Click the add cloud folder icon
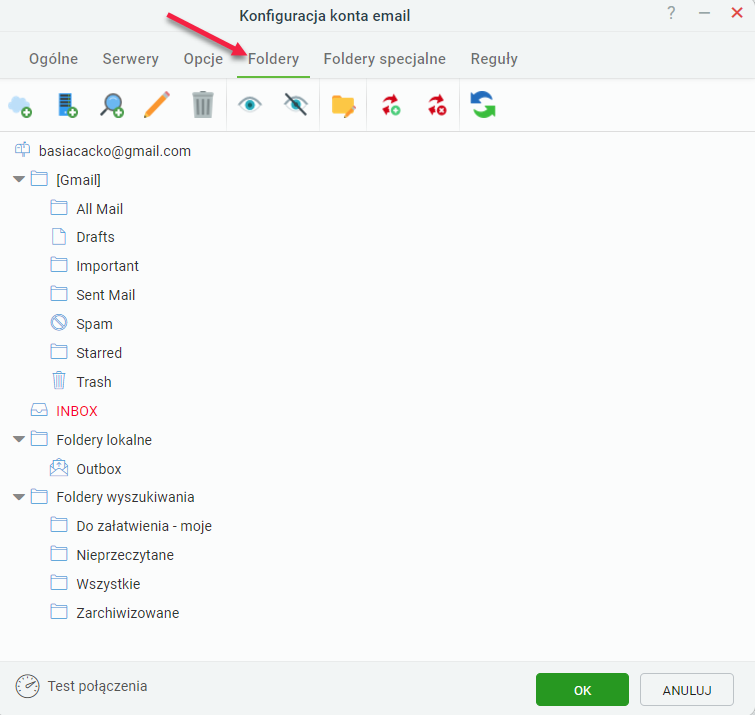Screen dimensions: 755x715 coord(20,106)
